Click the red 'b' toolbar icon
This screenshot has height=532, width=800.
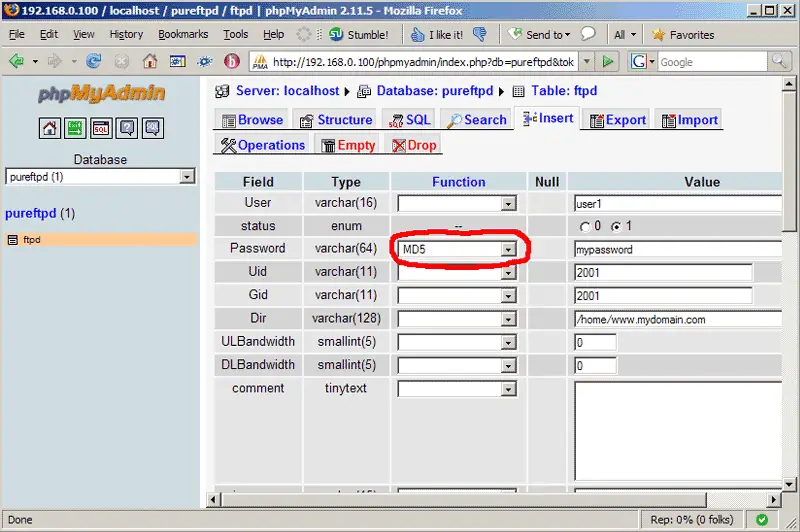(x=232, y=61)
